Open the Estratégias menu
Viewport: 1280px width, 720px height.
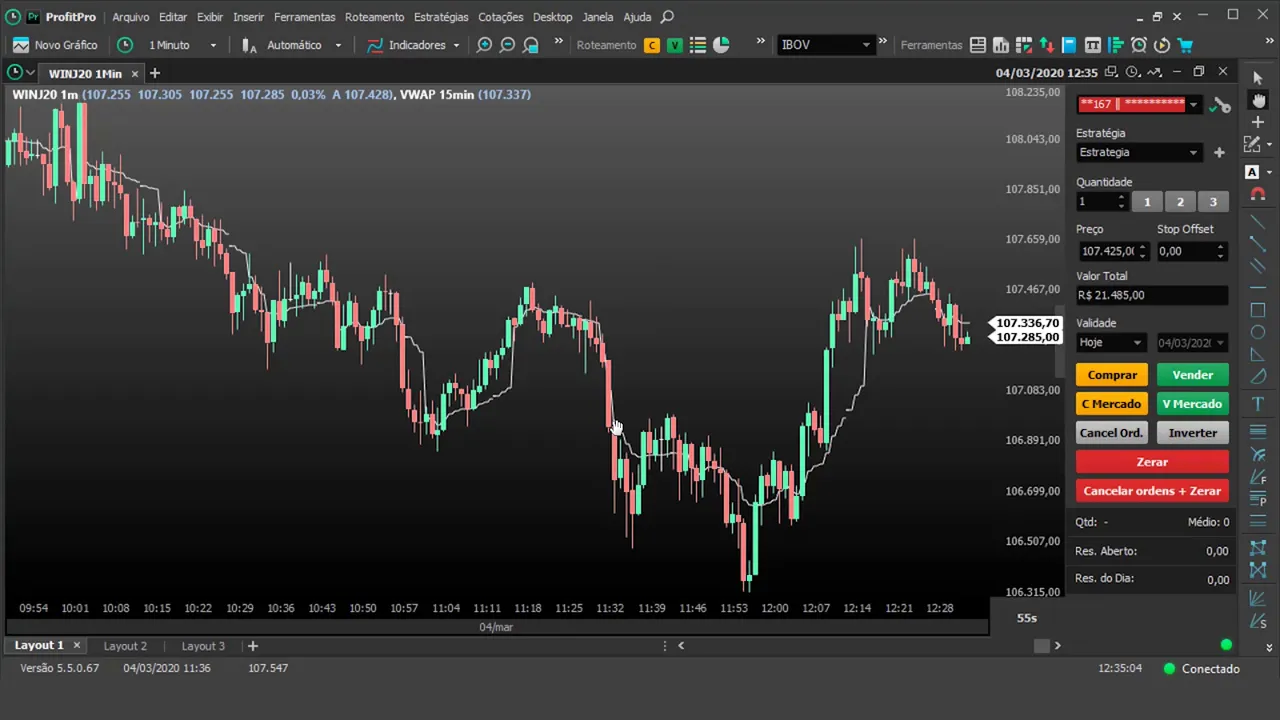point(441,17)
